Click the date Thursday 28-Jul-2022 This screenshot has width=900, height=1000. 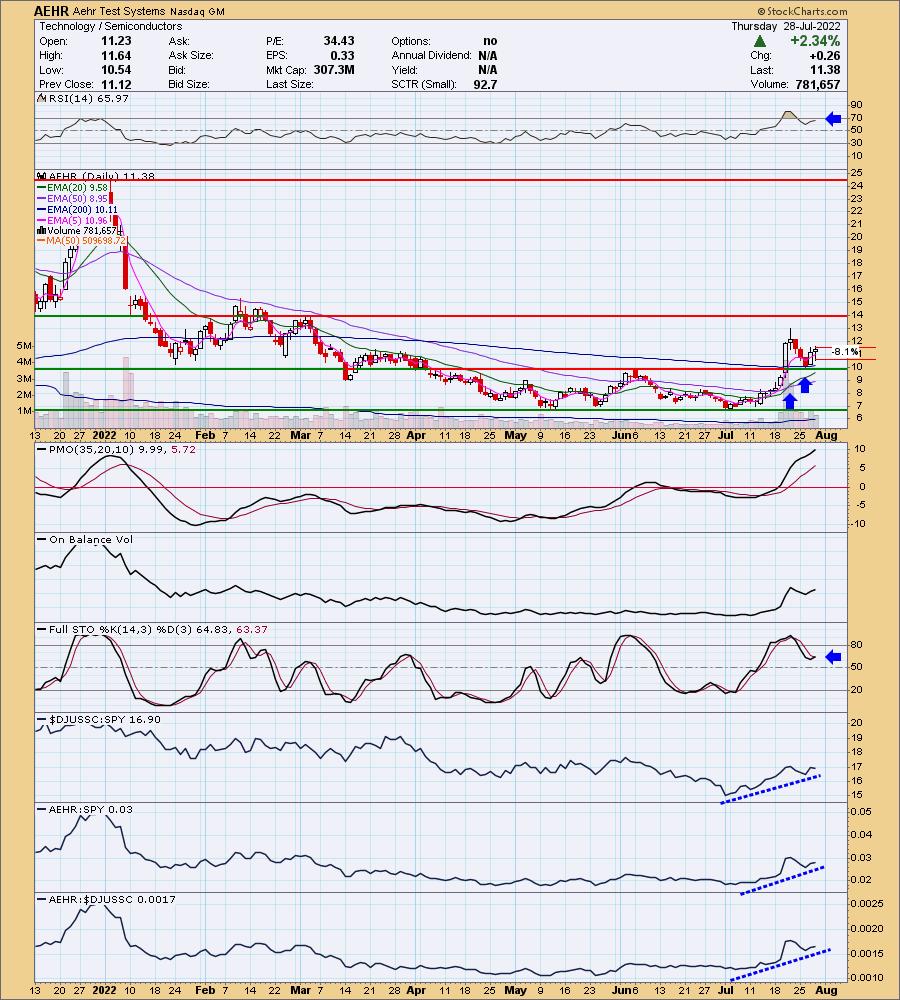point(786,26)
